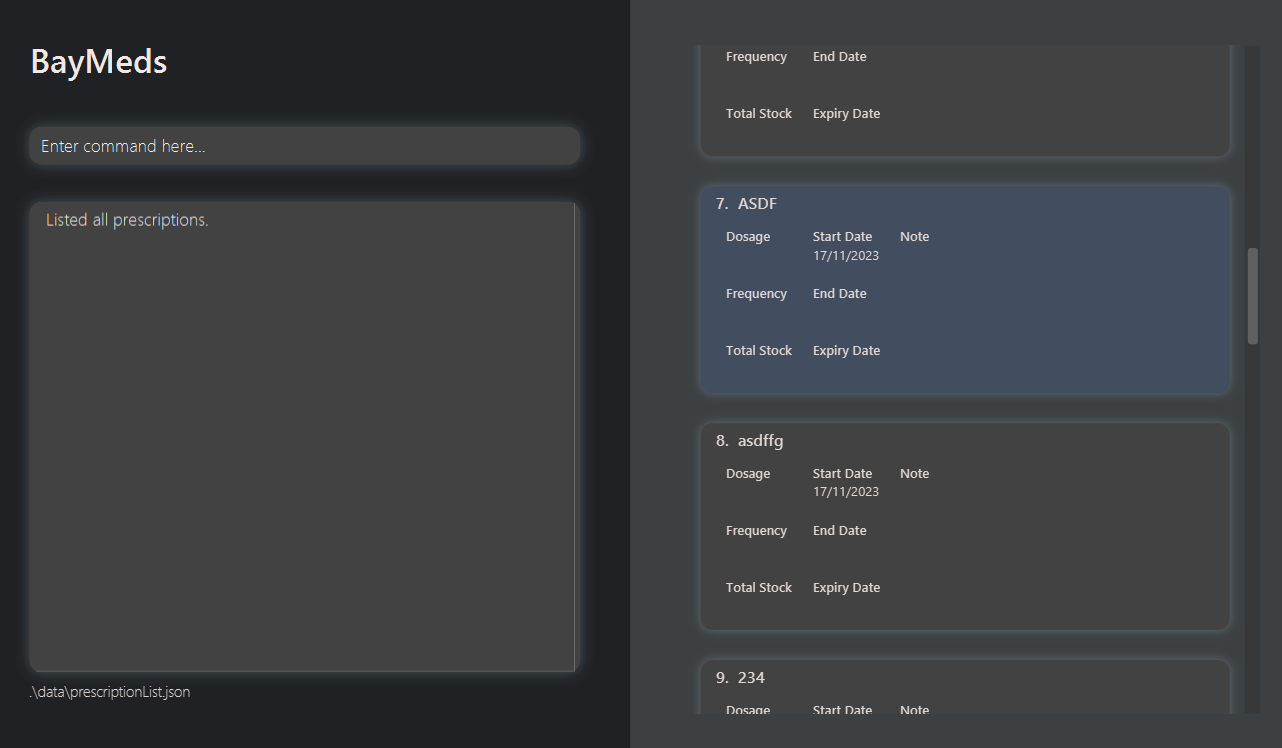Click the asdffg card's Start Date 17/11/2023
1282x748 pixels.
(x=846, y=493)
